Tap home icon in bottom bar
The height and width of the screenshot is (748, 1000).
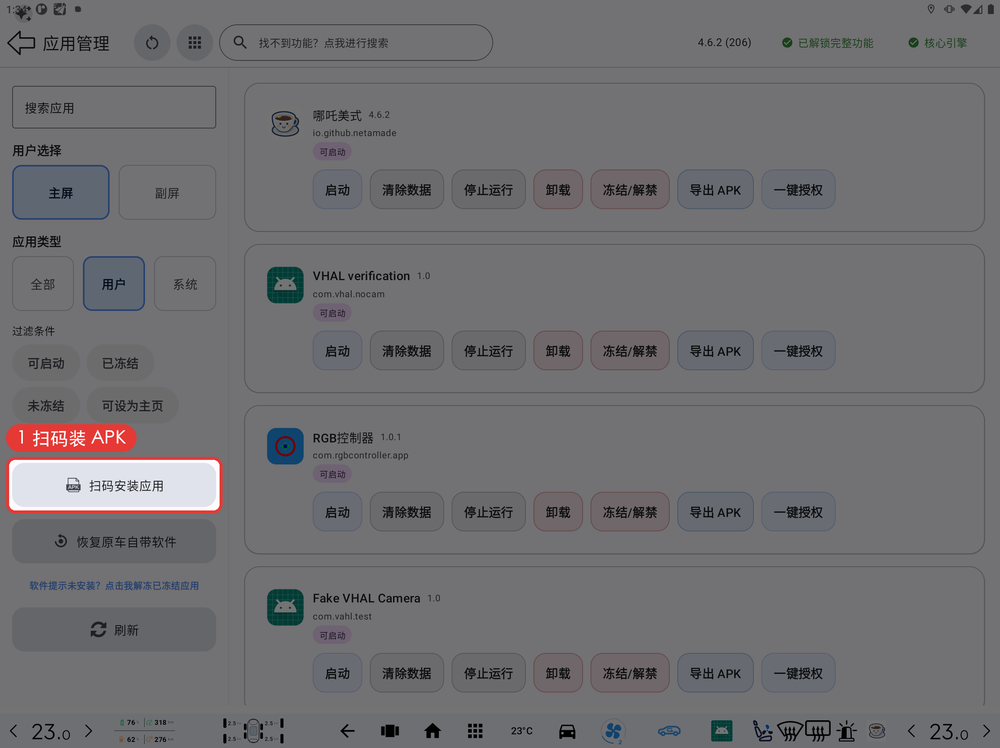click(x=432, y=731)
